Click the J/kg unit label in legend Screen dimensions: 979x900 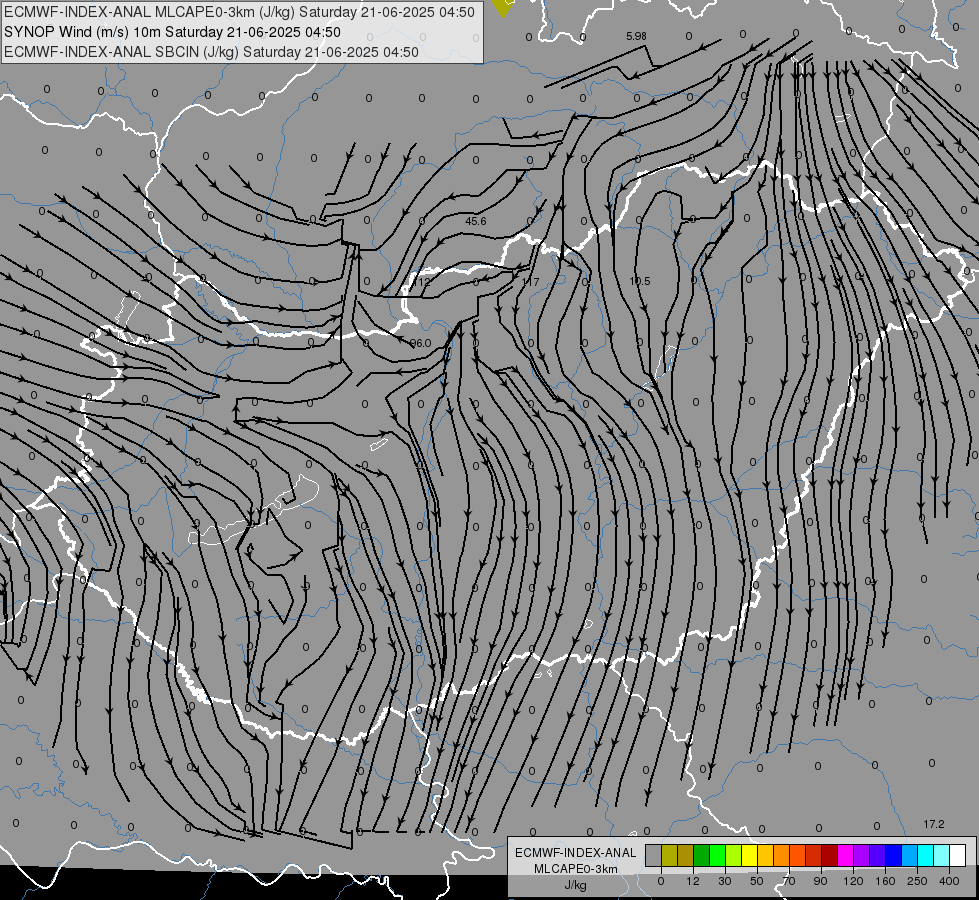click(x=576, y=885)
